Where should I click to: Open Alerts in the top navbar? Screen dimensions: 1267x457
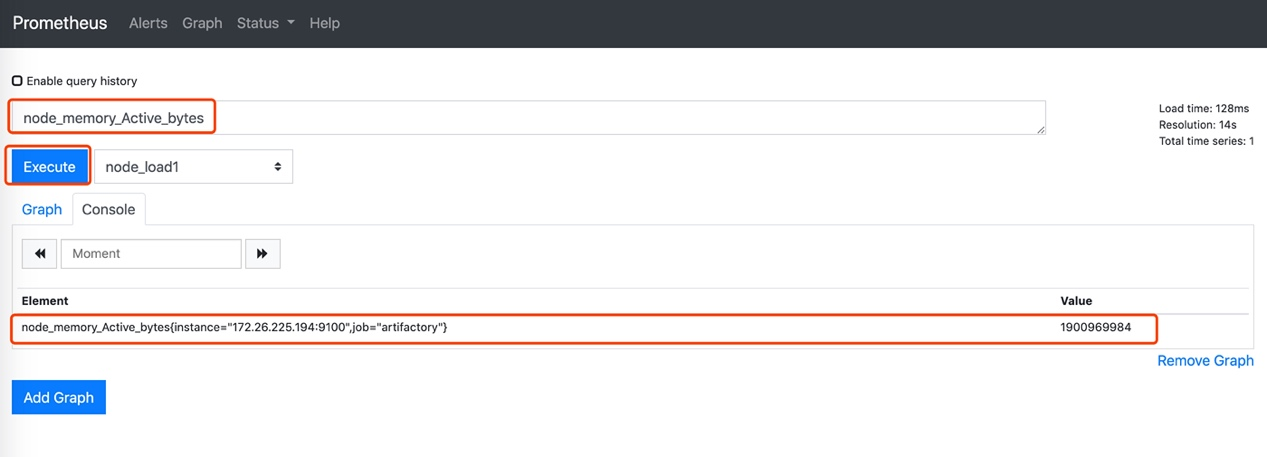(x=148, y=23)
